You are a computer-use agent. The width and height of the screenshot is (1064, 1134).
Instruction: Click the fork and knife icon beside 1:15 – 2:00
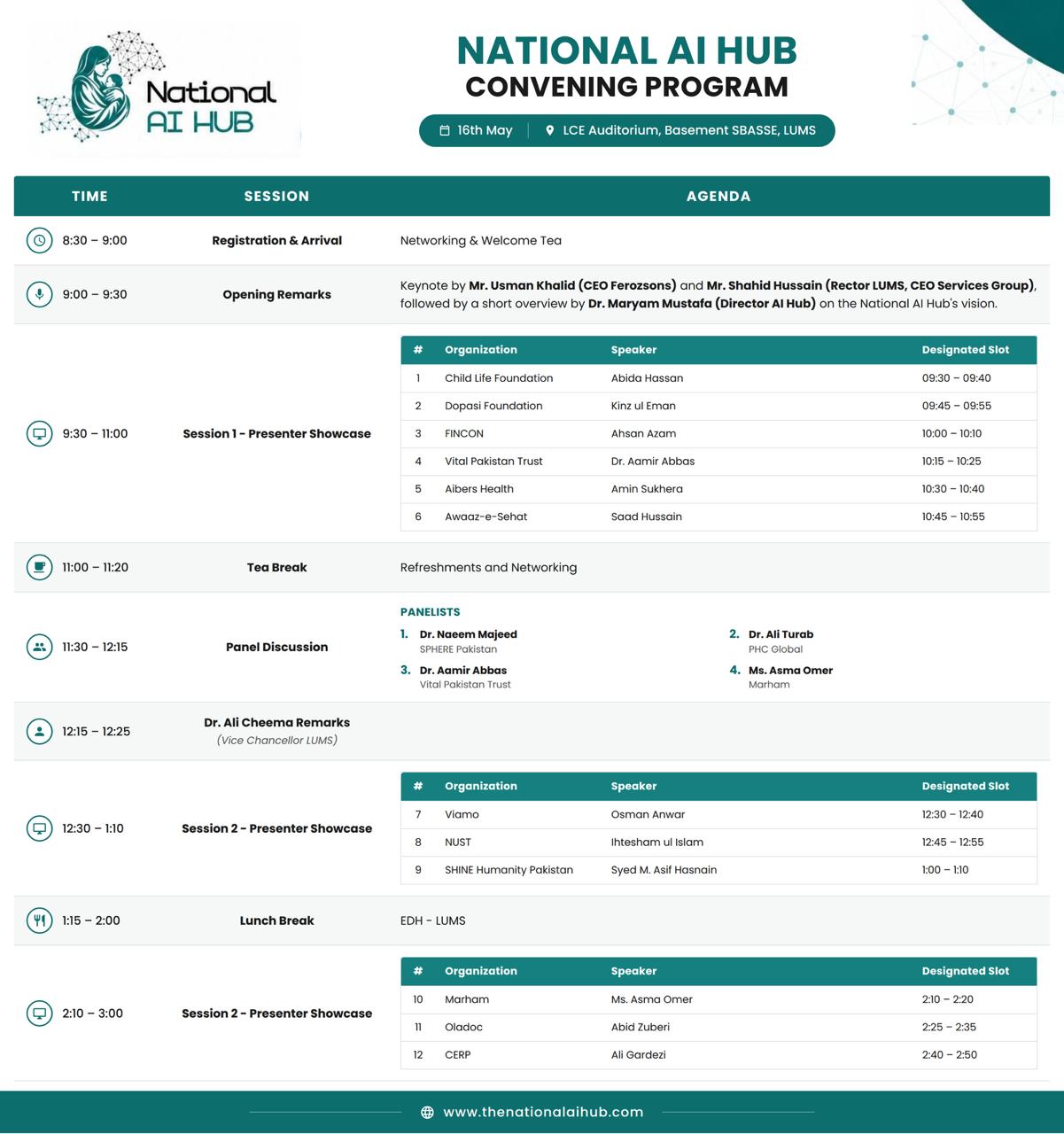coord(39,920)
